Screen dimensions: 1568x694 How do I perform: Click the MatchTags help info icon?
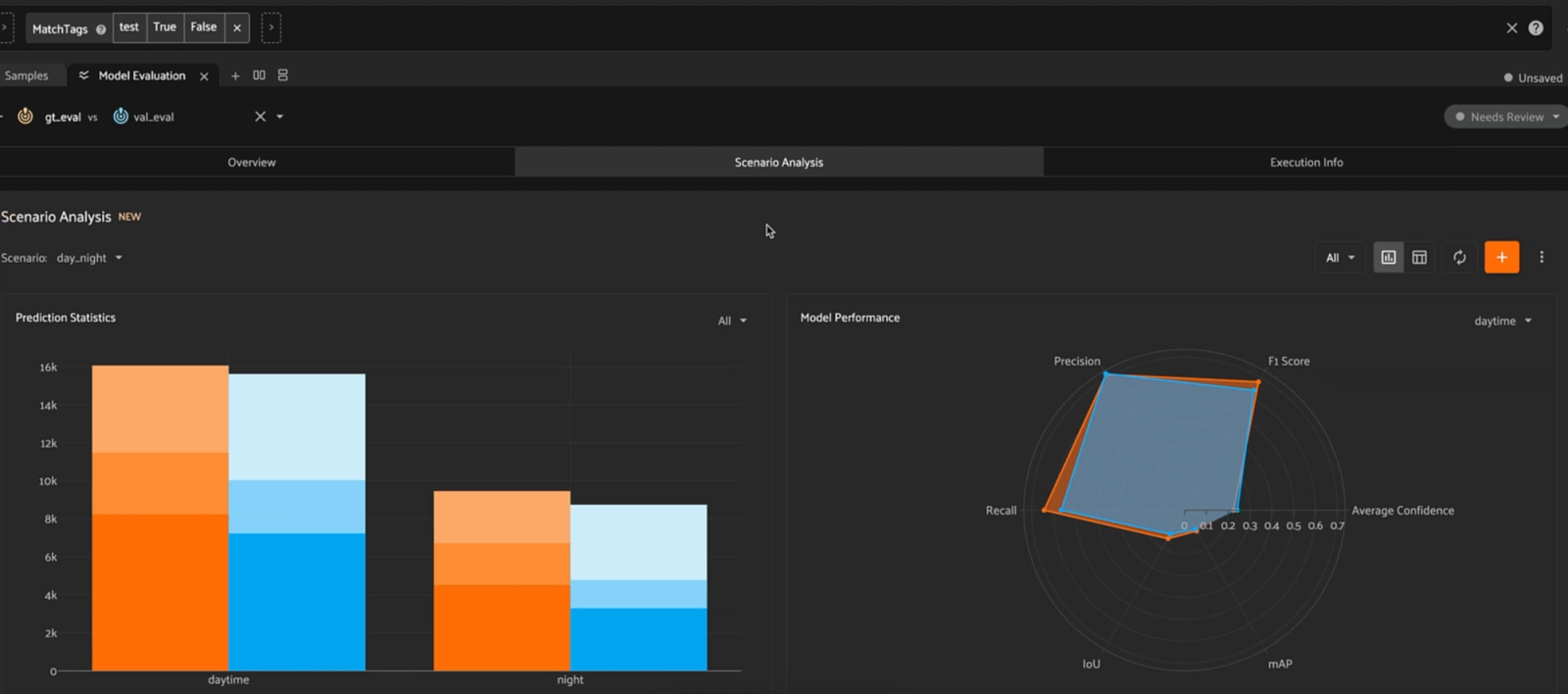tap(101, 29)
